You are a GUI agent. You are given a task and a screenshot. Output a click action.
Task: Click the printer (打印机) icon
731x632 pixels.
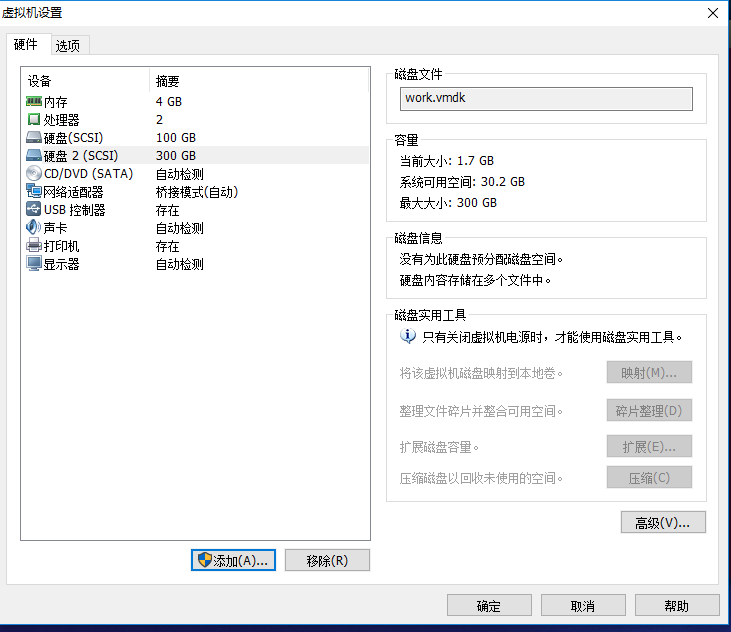click(x=34, y=245)
